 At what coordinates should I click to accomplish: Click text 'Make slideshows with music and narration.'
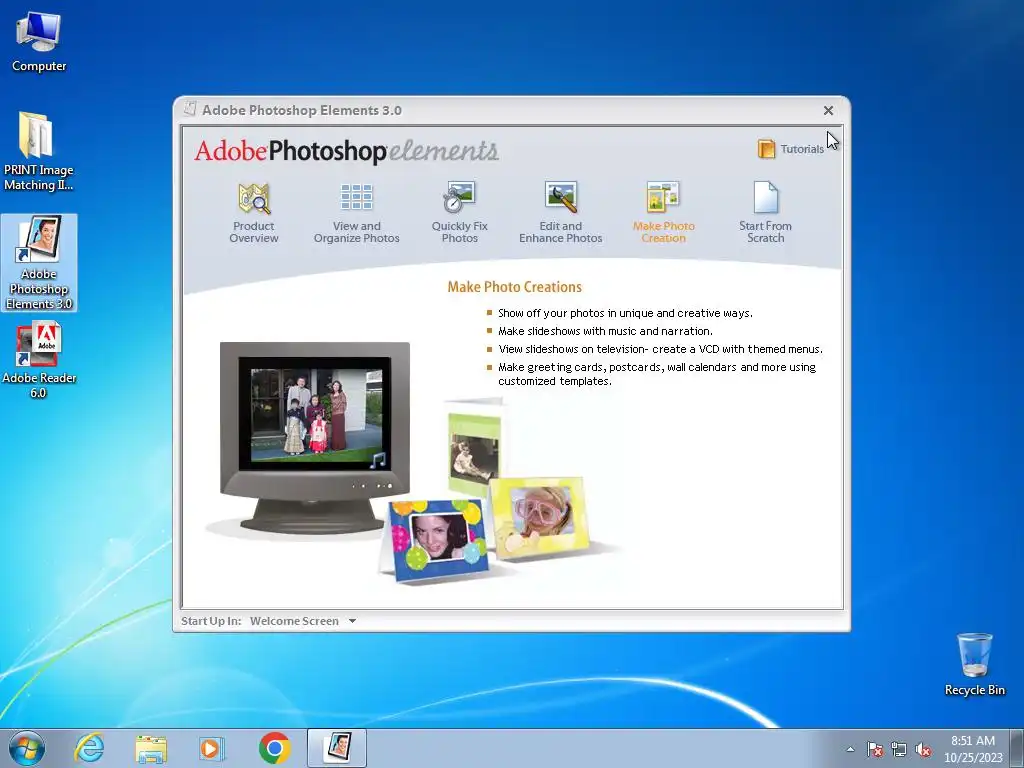click(605, 331)
